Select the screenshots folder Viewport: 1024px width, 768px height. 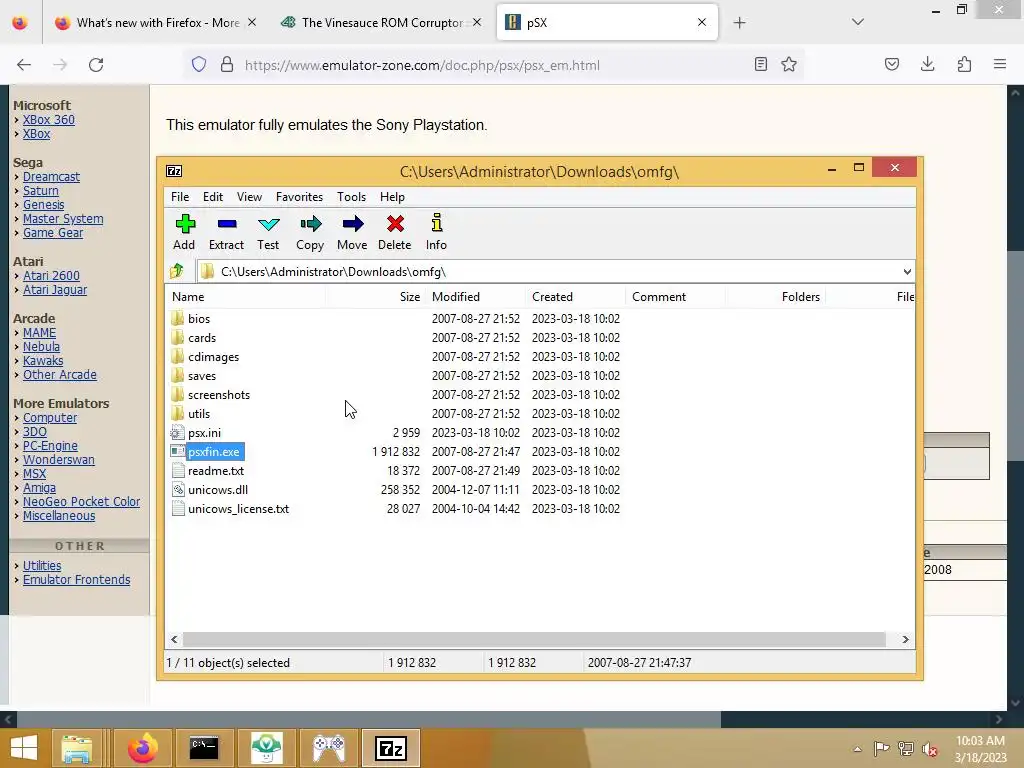[x=219, y=394]
